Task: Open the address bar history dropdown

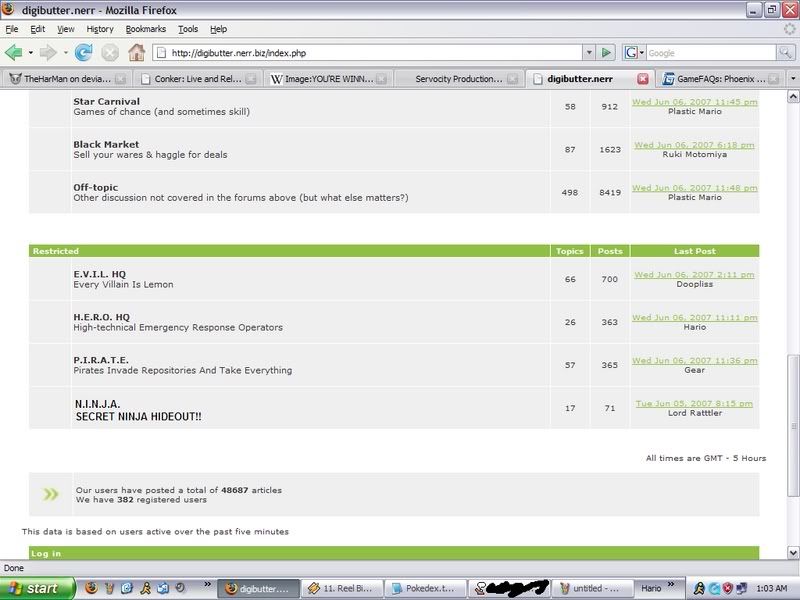Action: point(587,52)
